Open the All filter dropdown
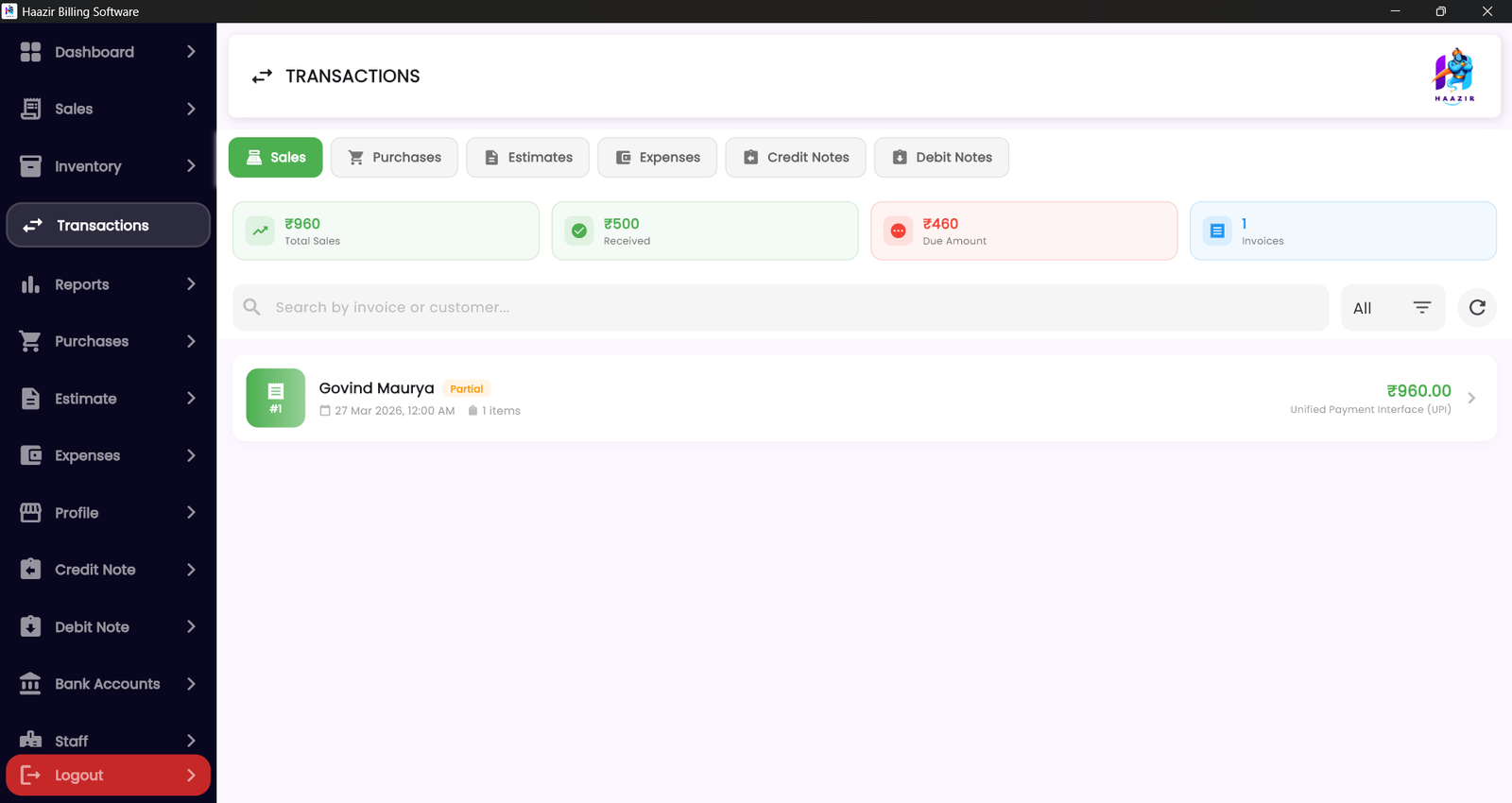This screenshot has width=1512, height=803. pyautogui.click(x=1392, y=308)
